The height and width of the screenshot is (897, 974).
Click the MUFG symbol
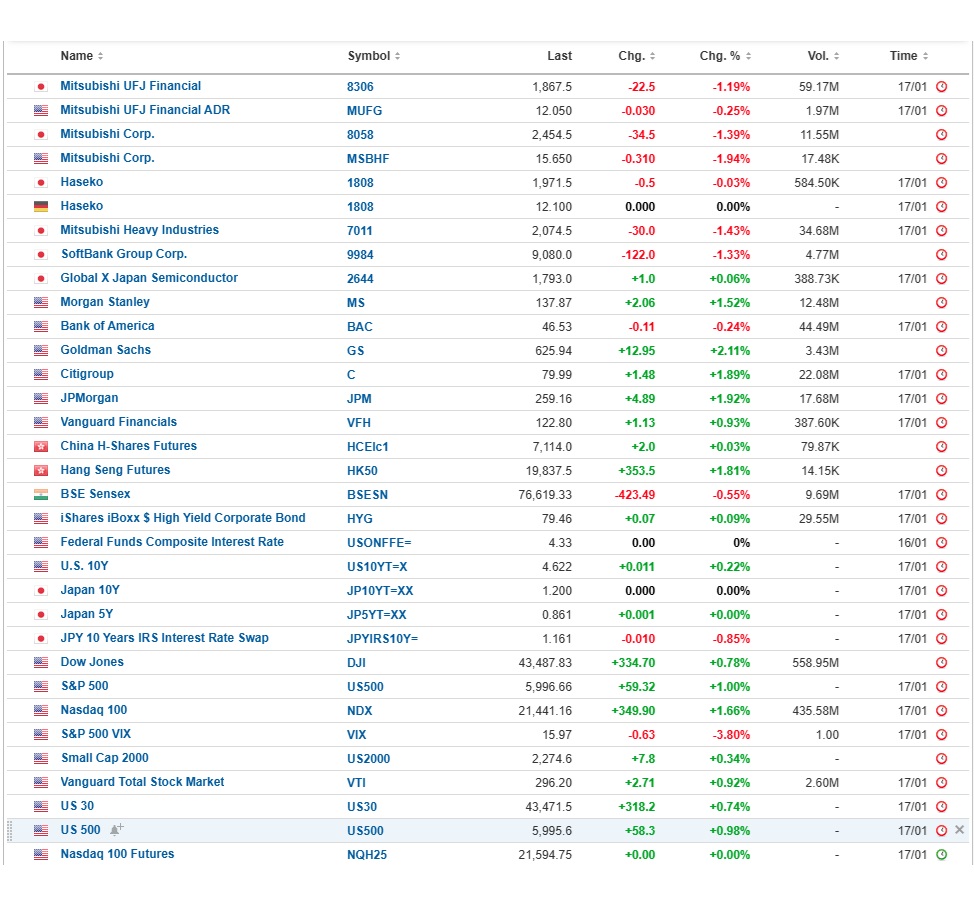[x=365, y=111]
